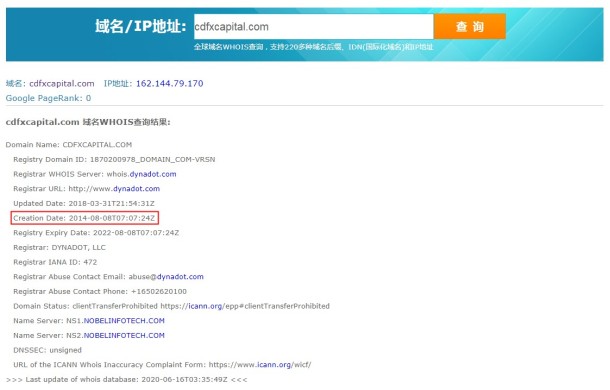Select Abuse Contact Phone +16502620100
610x390 pixels.
(x=100, y=292)
